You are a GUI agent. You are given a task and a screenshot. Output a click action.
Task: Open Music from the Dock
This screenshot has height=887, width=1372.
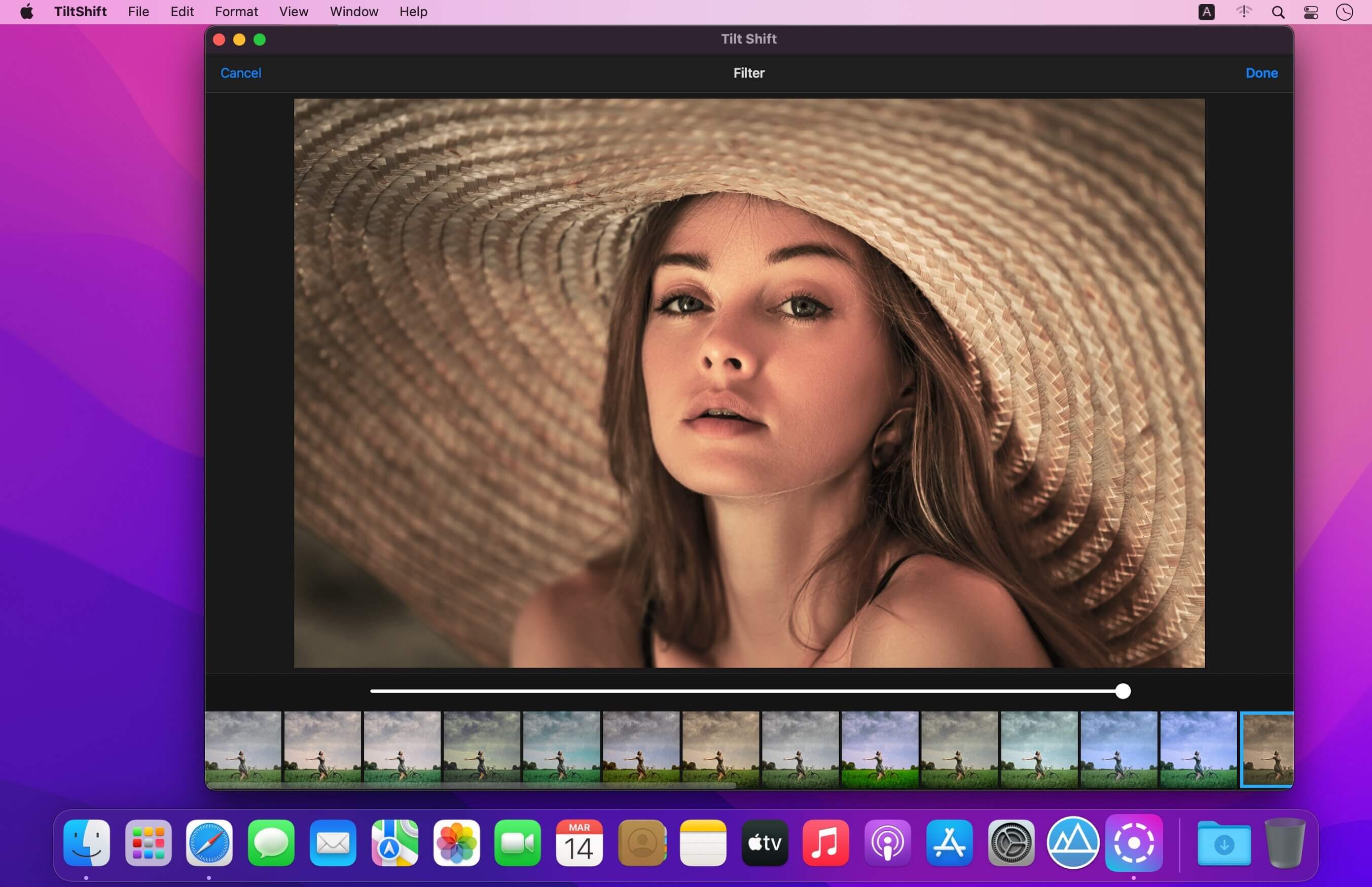(826, 842)
